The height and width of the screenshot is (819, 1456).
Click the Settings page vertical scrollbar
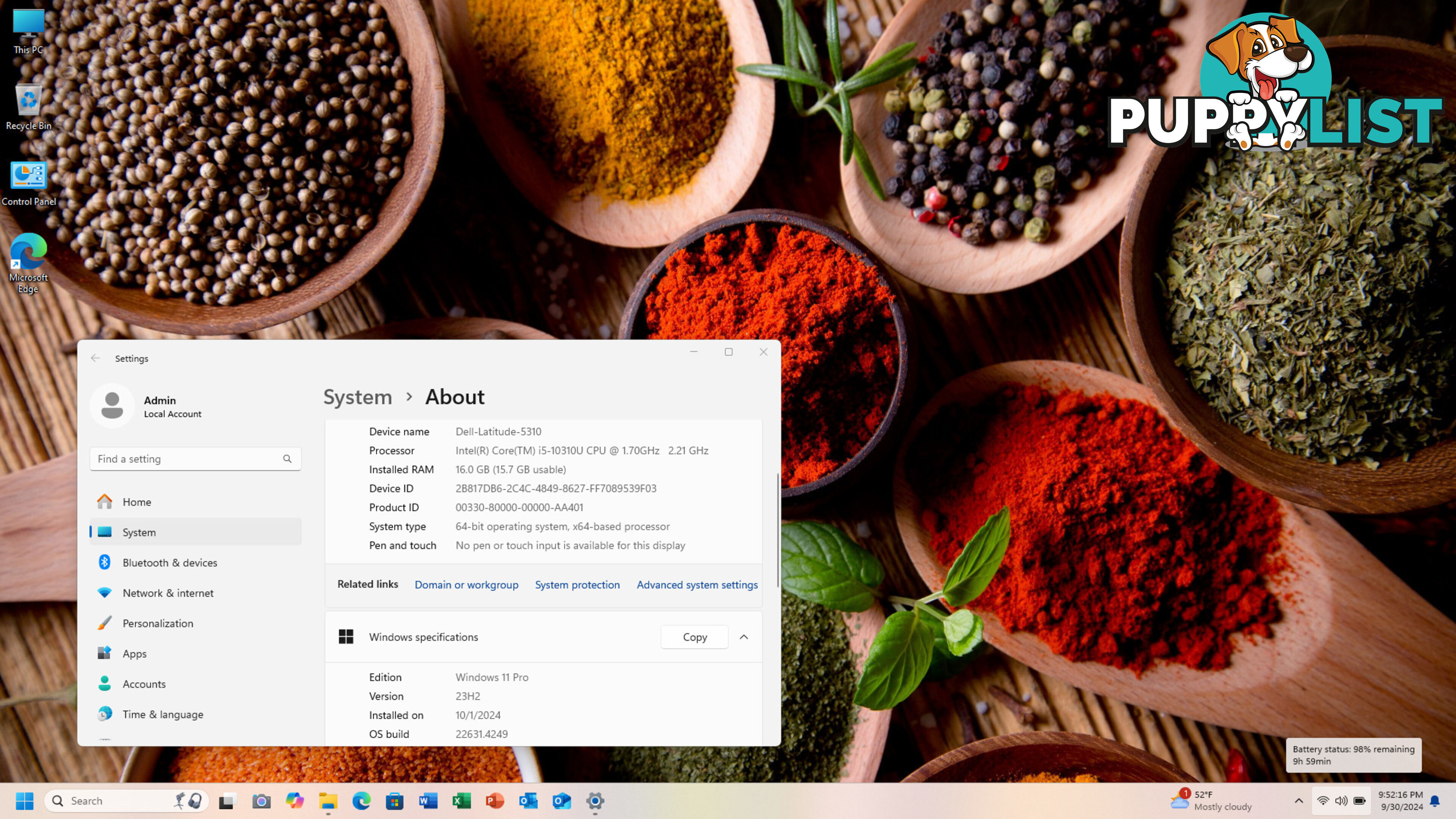pos(778,530)
